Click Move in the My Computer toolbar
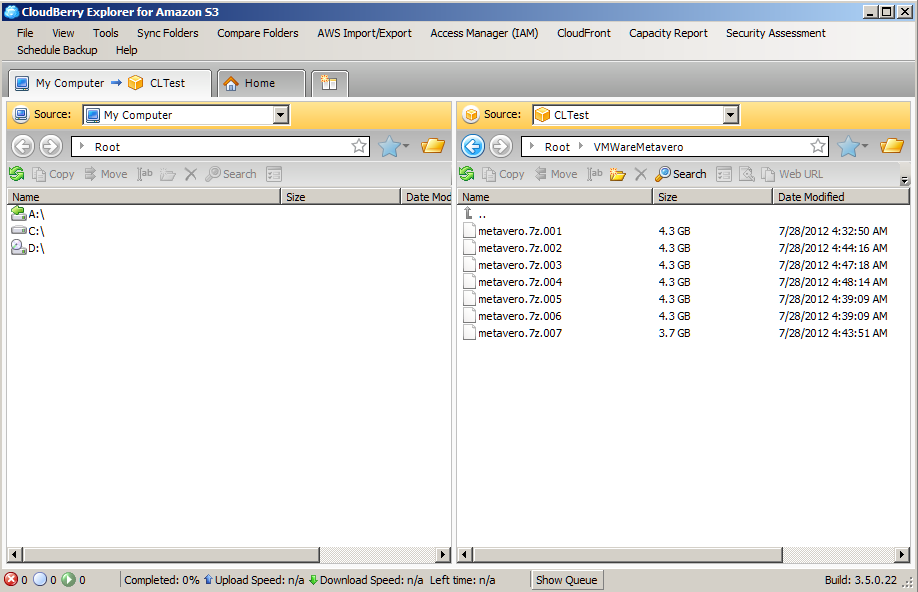This screenshot has width=918, height=592. (106, 174)
